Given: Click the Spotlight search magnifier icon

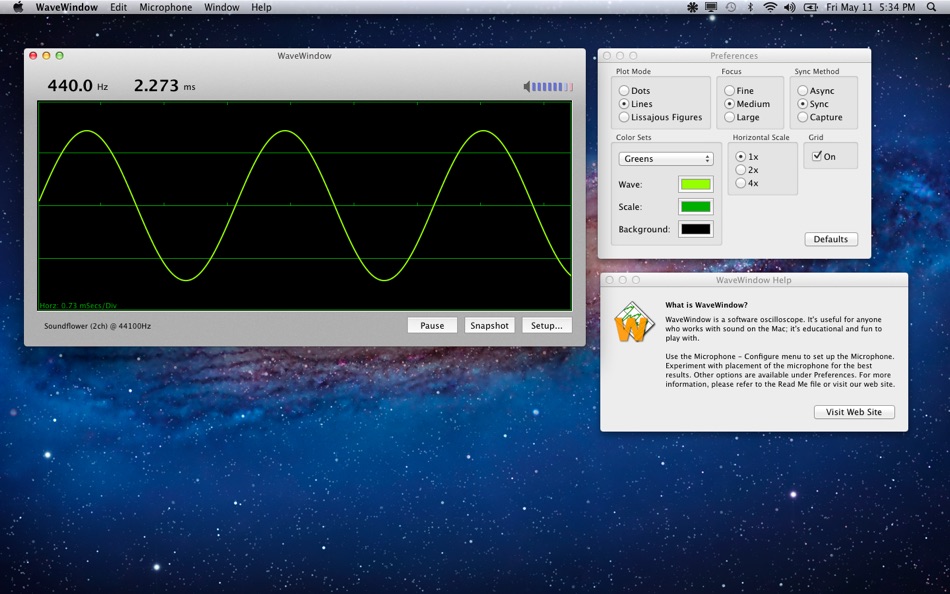Looking at the screenshot, I should click(931, 7).
